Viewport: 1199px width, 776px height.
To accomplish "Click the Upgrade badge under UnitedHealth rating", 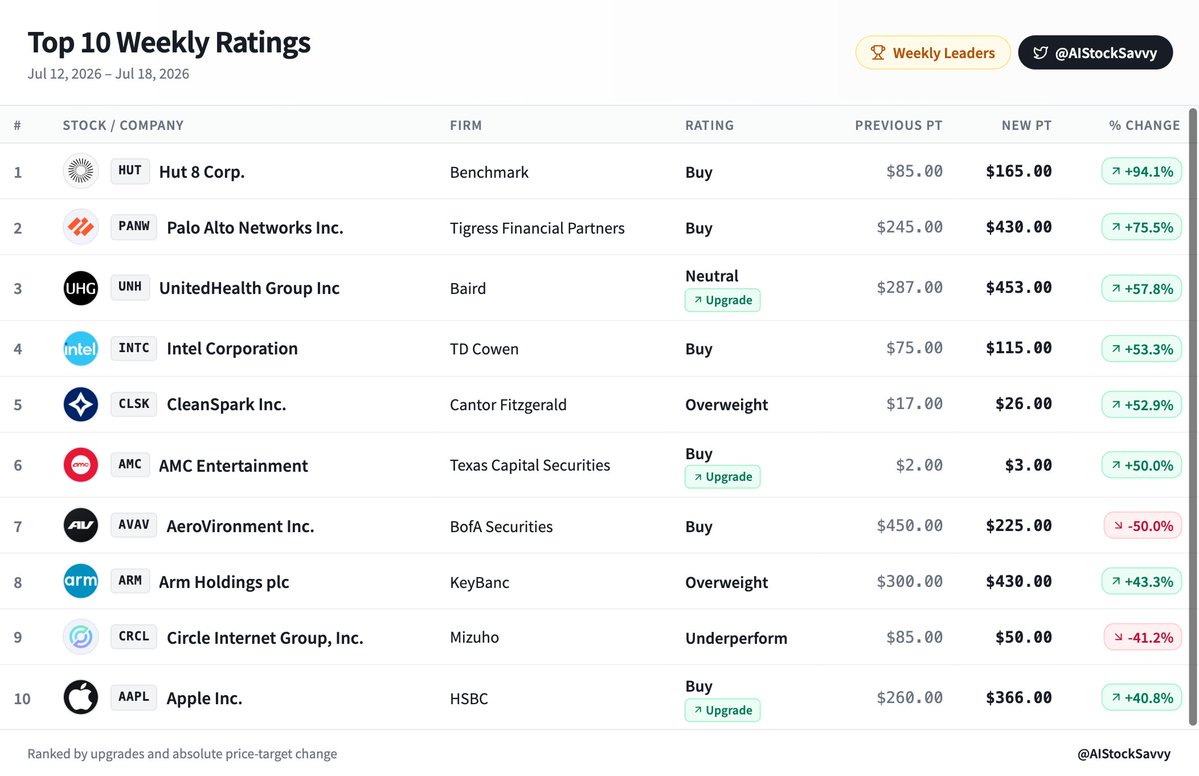I will point(723,300).
